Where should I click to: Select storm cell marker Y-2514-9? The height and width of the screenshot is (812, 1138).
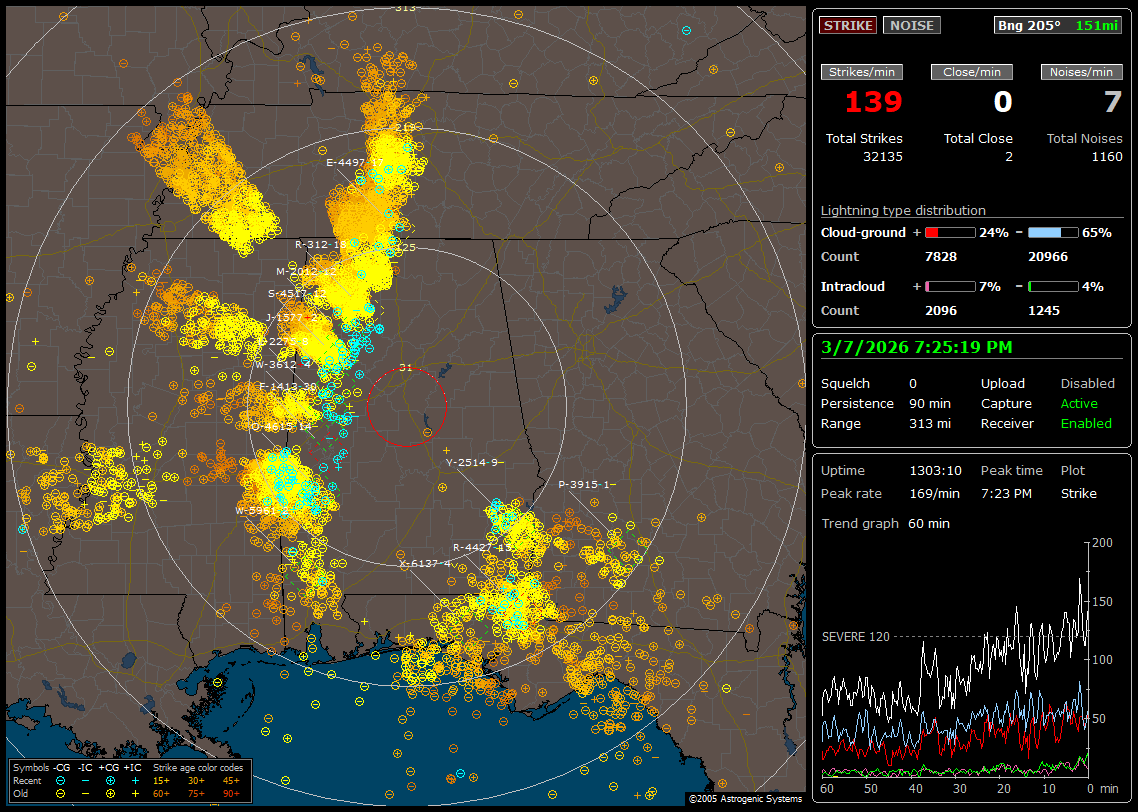coord(471,462)
